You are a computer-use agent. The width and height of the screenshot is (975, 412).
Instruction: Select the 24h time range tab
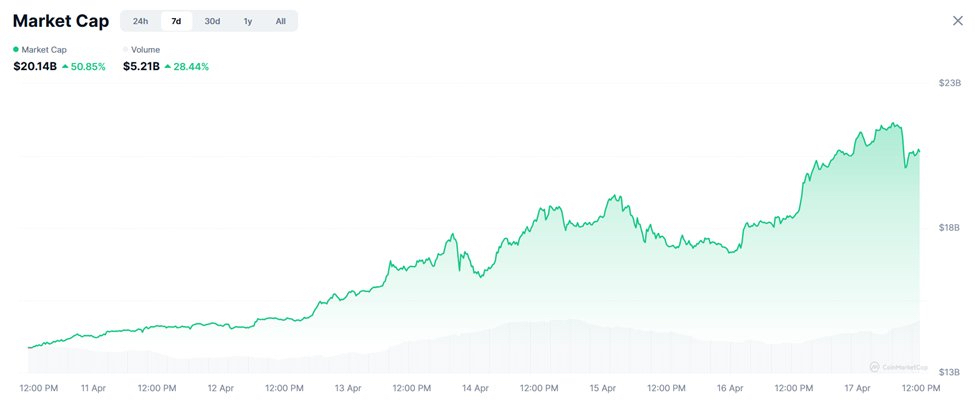coord(140,21)
